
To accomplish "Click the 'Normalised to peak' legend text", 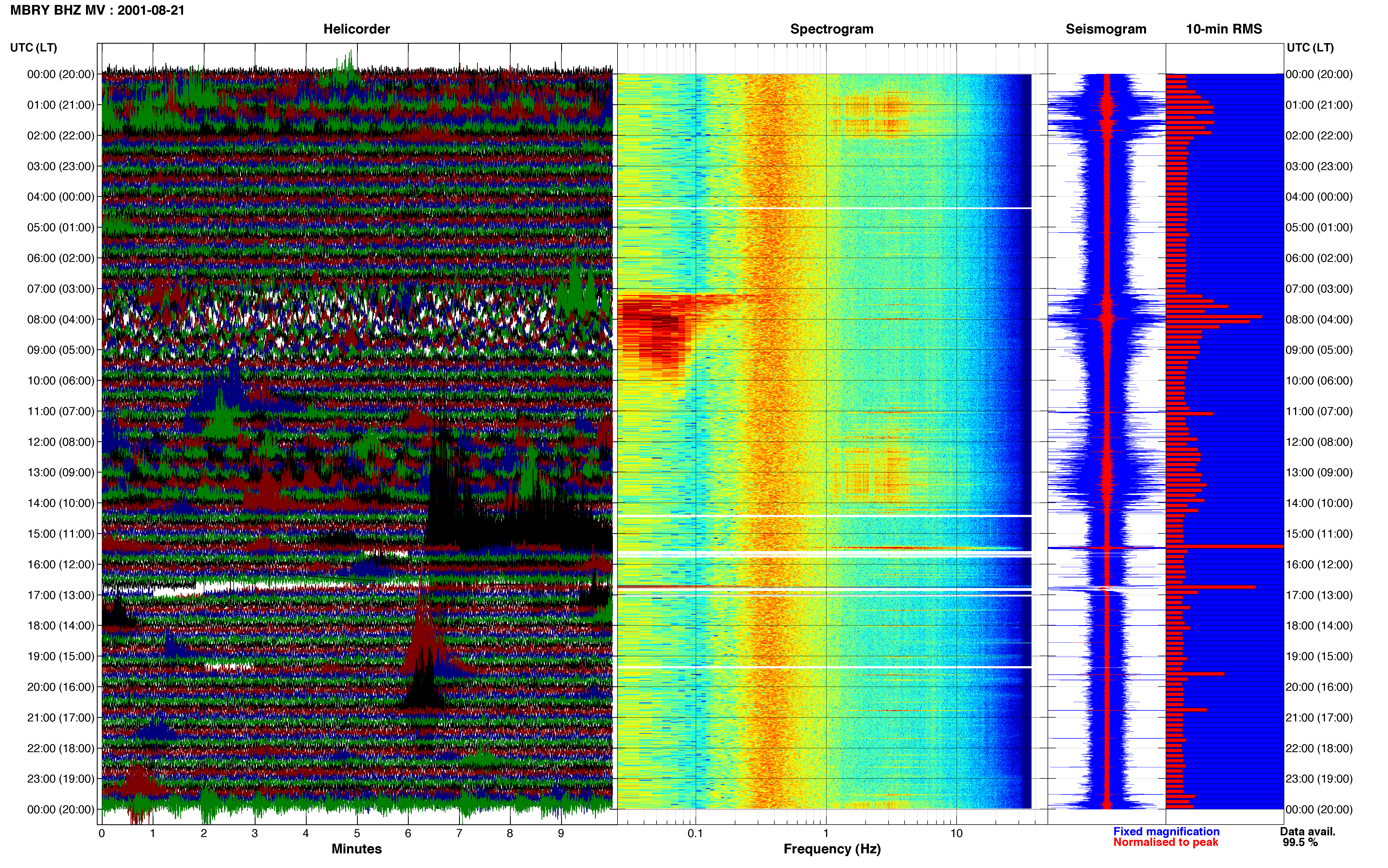I will [1165, 842].
